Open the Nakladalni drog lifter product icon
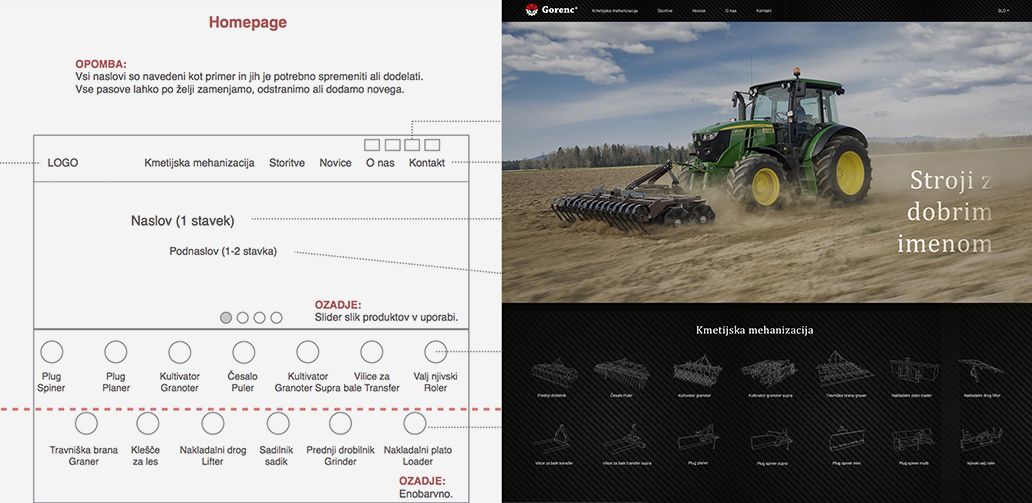This screenshot has width=1032, height=503. [x=980, y=371]
